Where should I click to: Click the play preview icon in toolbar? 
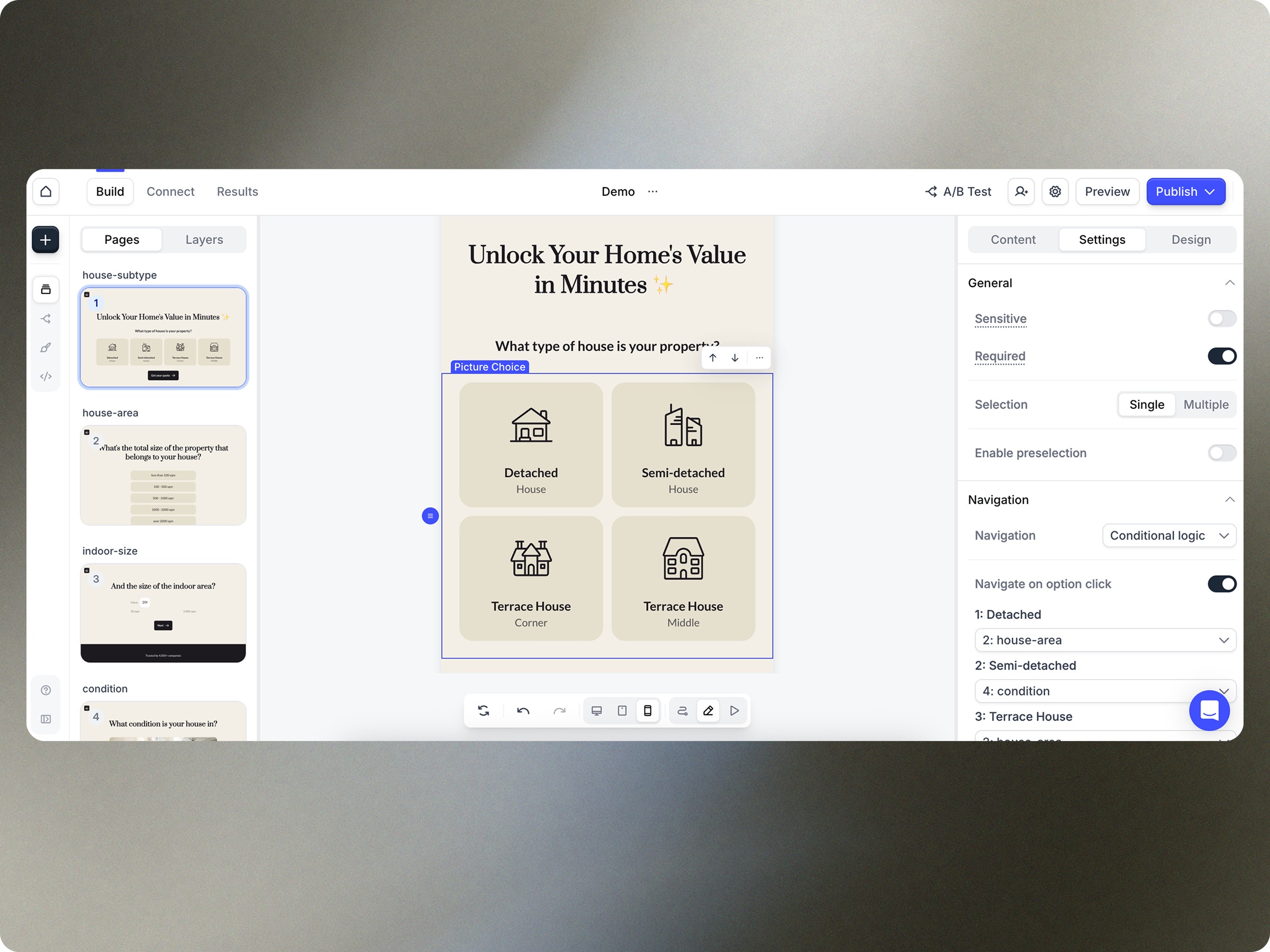coord(734,711)
